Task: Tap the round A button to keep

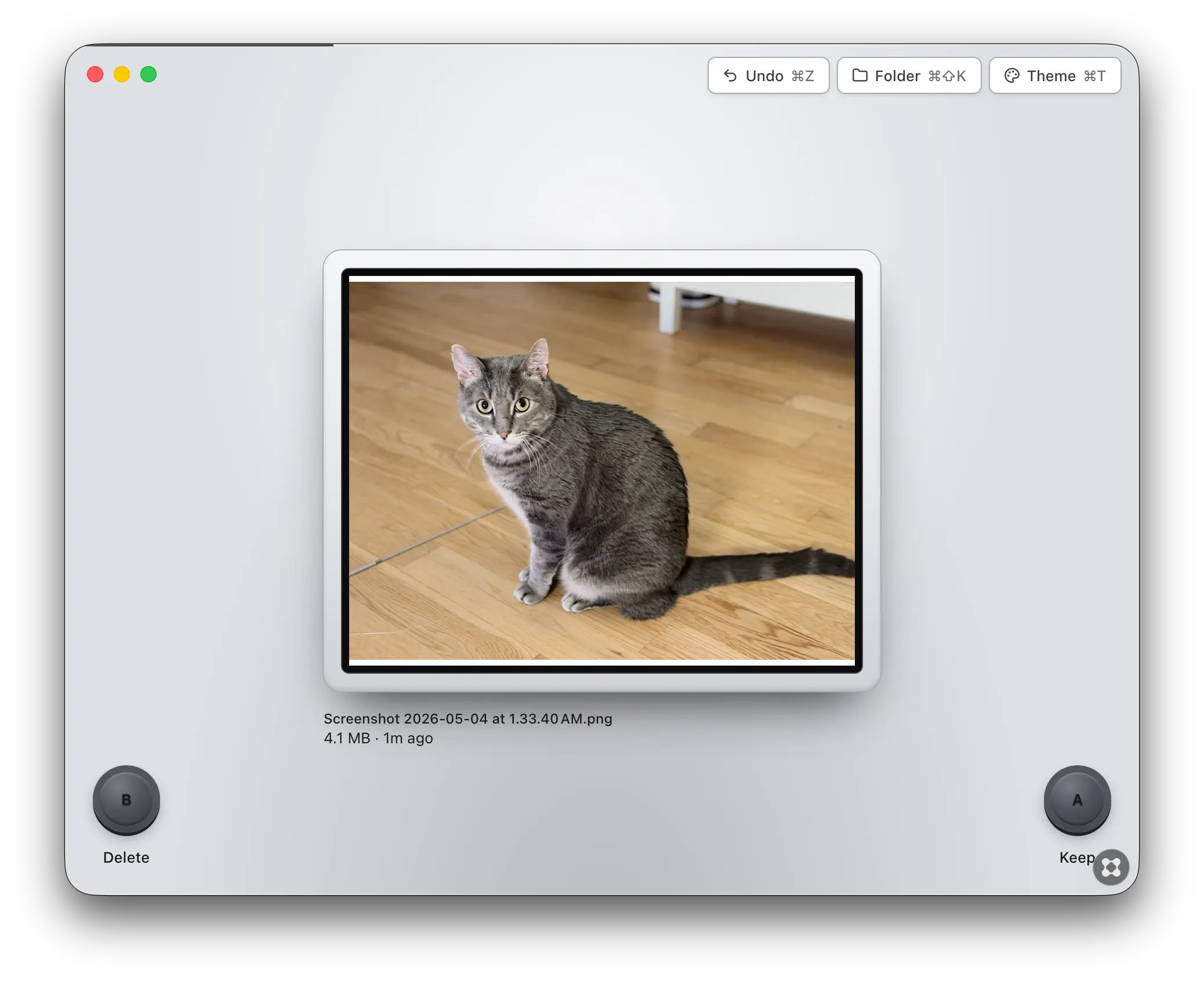Action: (1077, 800)
